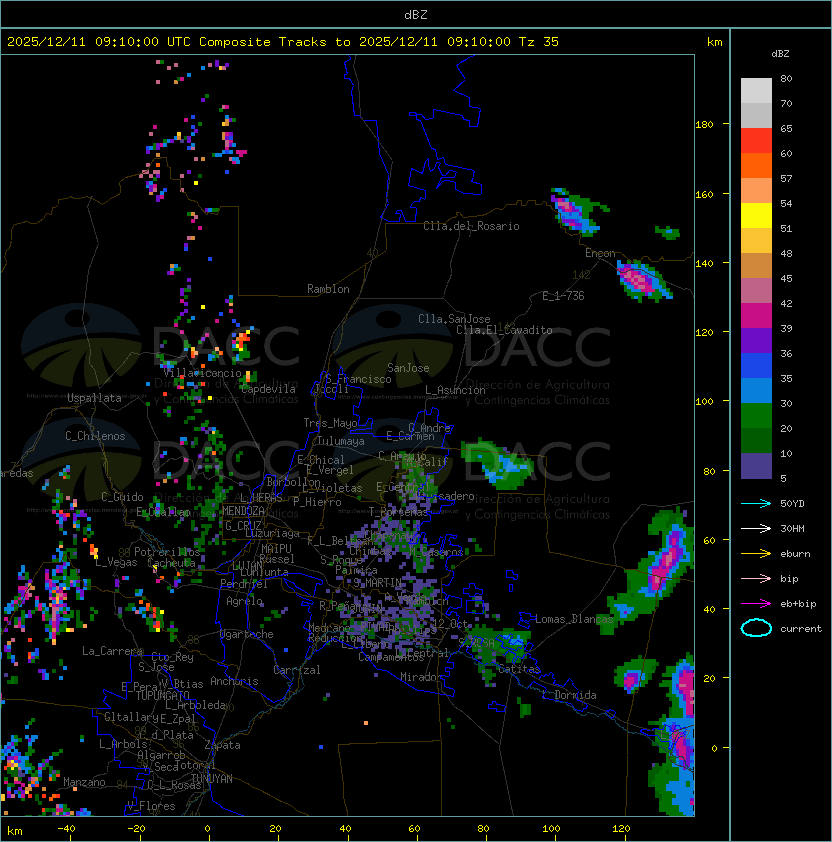Click the 'eb+bip' legend label
832x842 pixels.
[798, 604]
